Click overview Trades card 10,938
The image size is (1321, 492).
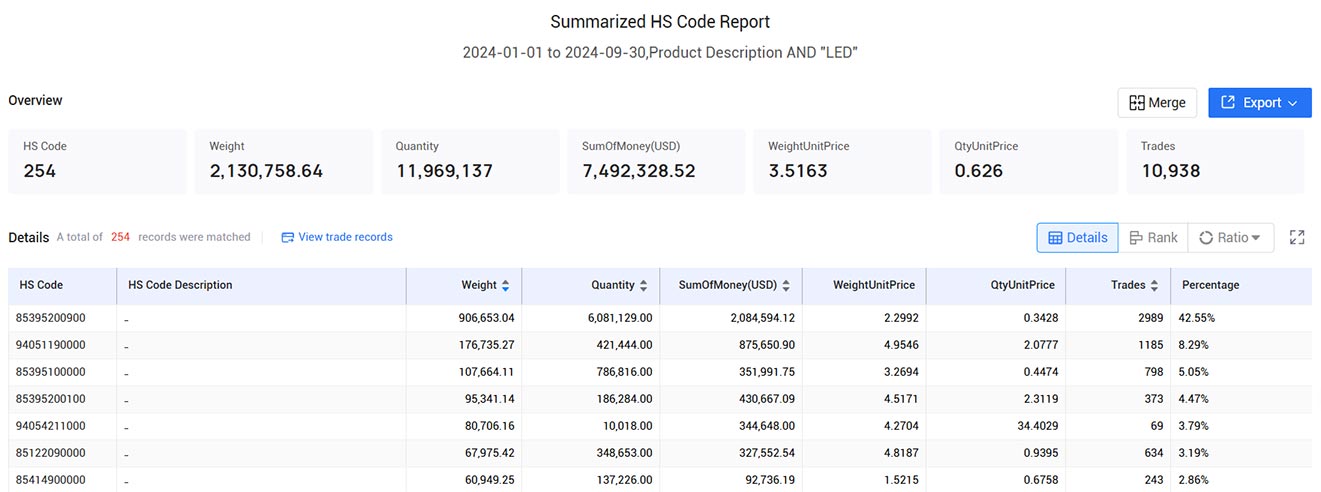(x=1215, y=161)
